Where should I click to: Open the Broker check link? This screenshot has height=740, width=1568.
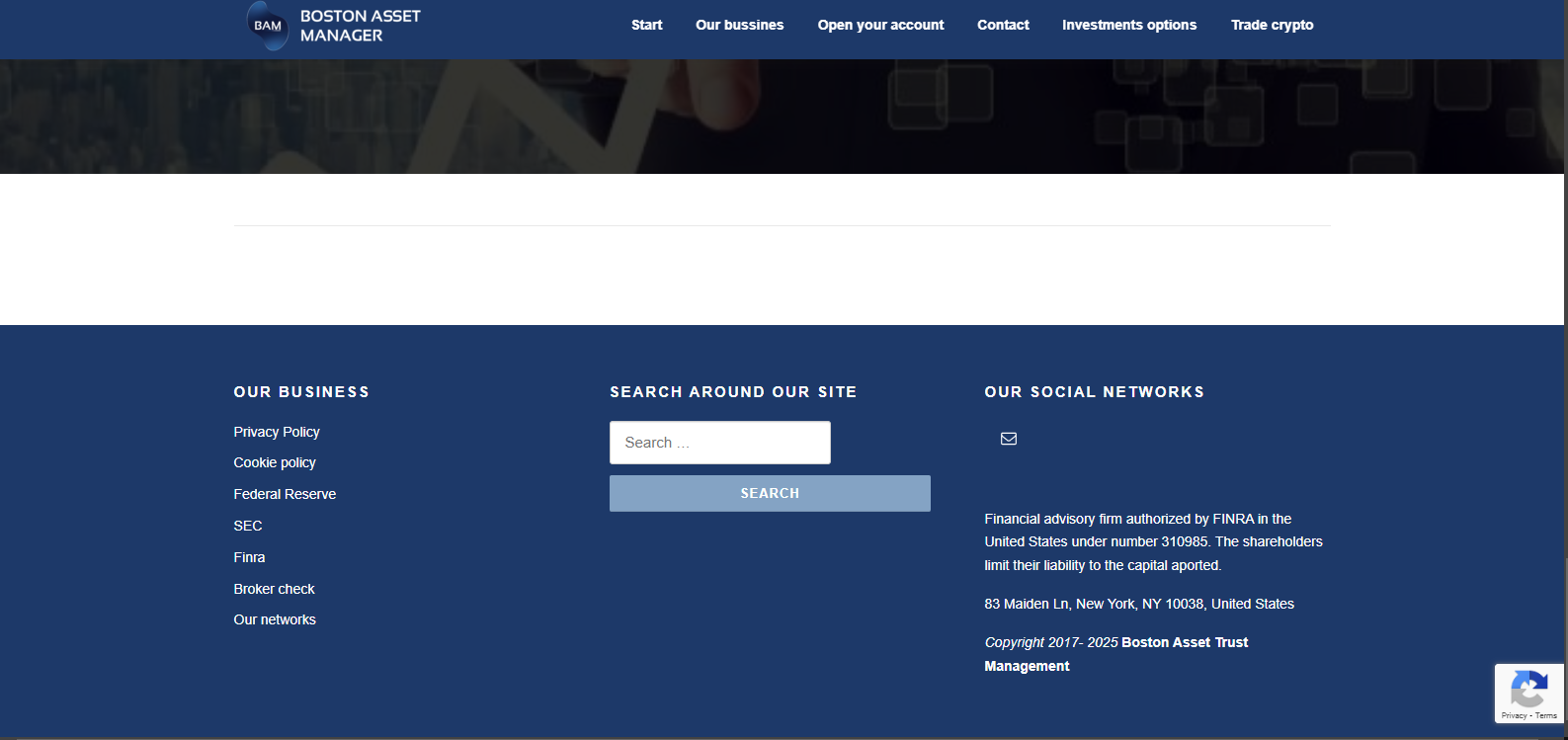[274, 589]
